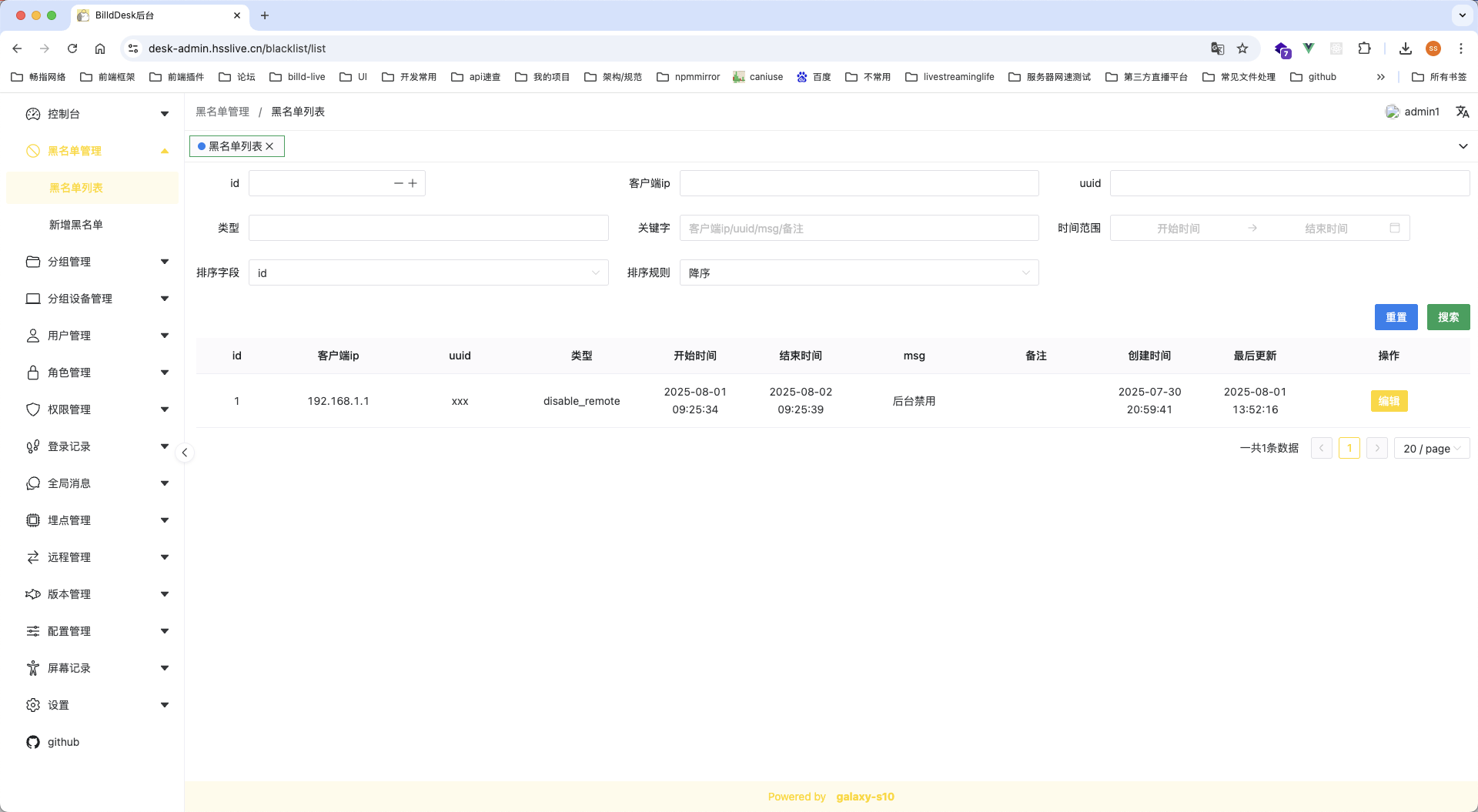Click the 版本管理 icon
Image resolution: width=1478 pixels, height=812 pixels.
point(33,594)
